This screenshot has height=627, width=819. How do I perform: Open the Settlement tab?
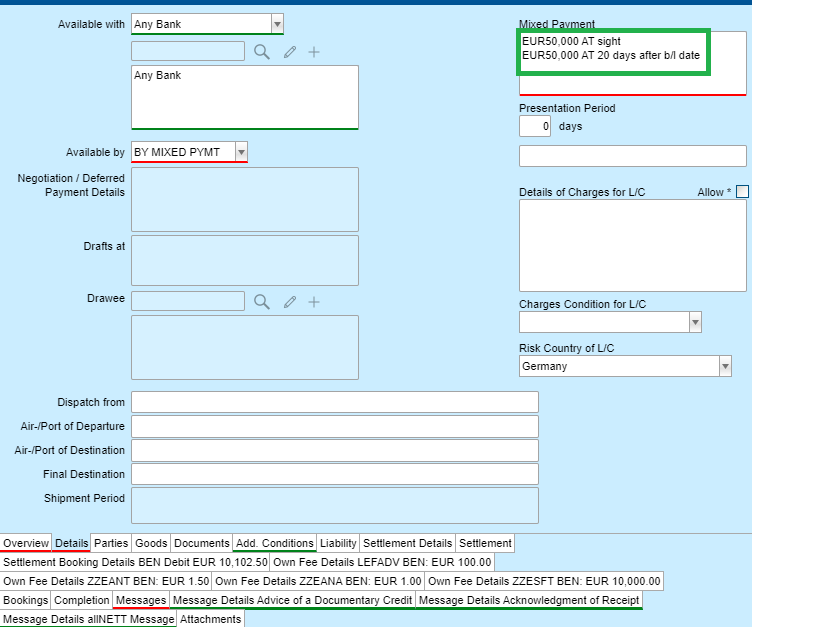click(x=485, y=543)
